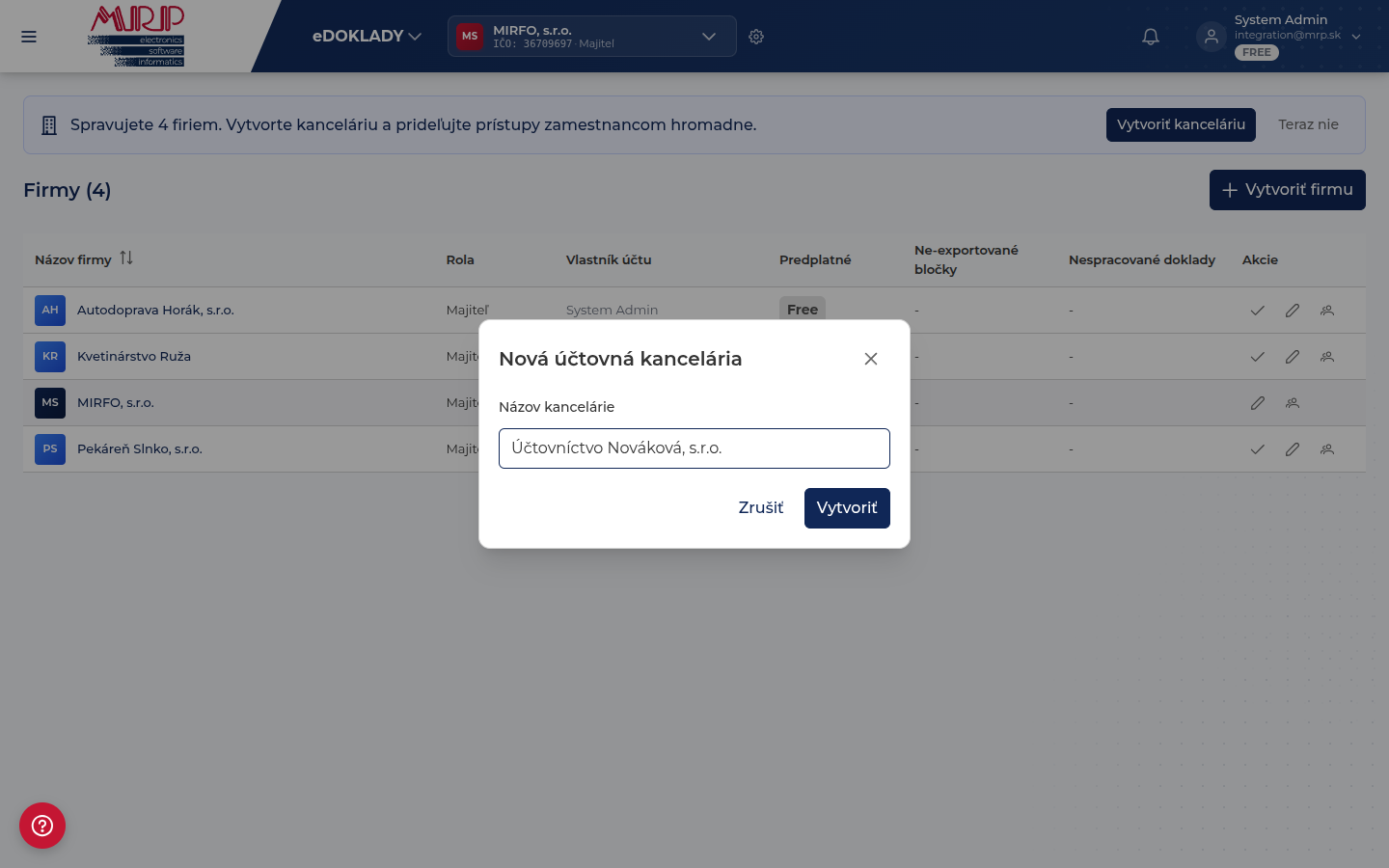Edit Pekáreň Slnko with pencil icon
Screen dimensions: 1389x868
(x=1293, y=449)
